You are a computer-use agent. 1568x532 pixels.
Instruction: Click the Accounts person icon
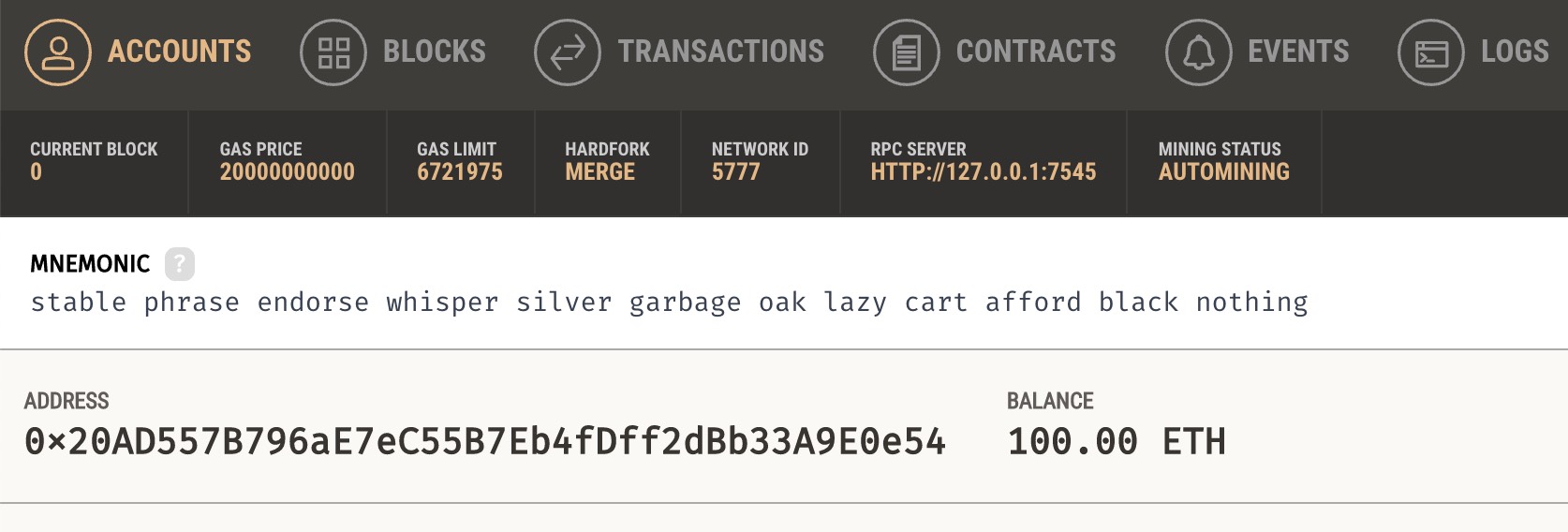[58, 52]
